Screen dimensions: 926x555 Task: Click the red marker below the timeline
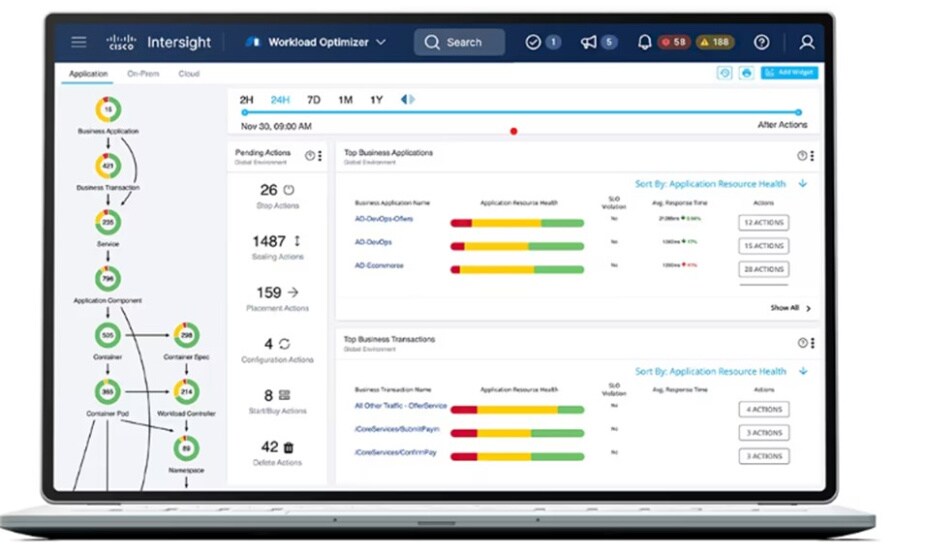coord(514,131)
